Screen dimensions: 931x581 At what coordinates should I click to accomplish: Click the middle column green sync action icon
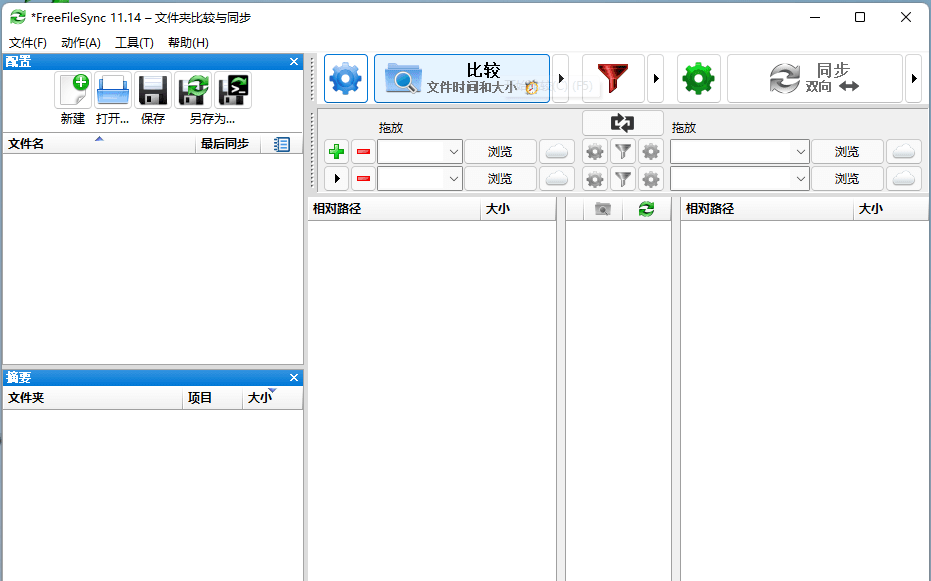tap(647, 209)
